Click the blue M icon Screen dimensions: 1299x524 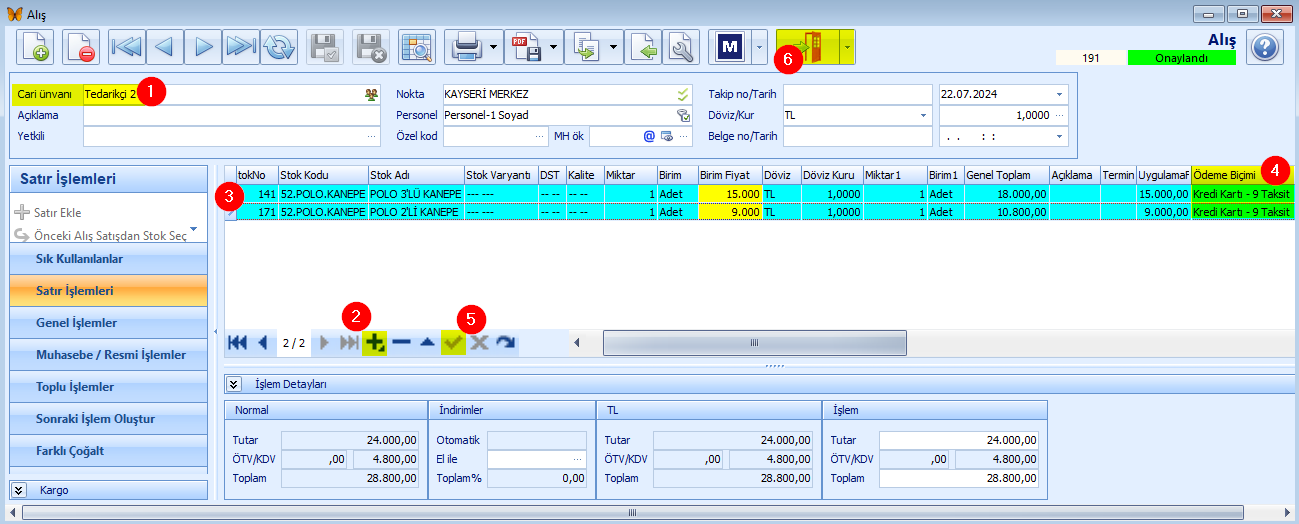(729, 47)
